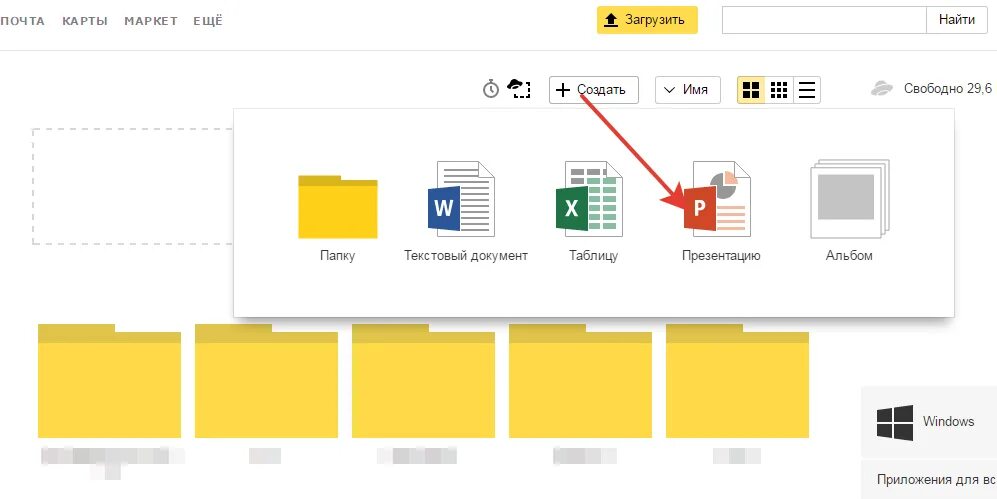Focus the search input field

tap(824, 20)
